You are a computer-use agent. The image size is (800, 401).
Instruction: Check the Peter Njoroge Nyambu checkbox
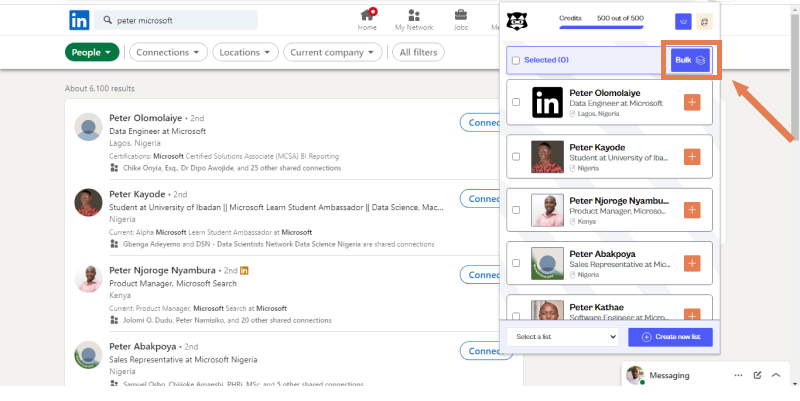tap(516, 210)
